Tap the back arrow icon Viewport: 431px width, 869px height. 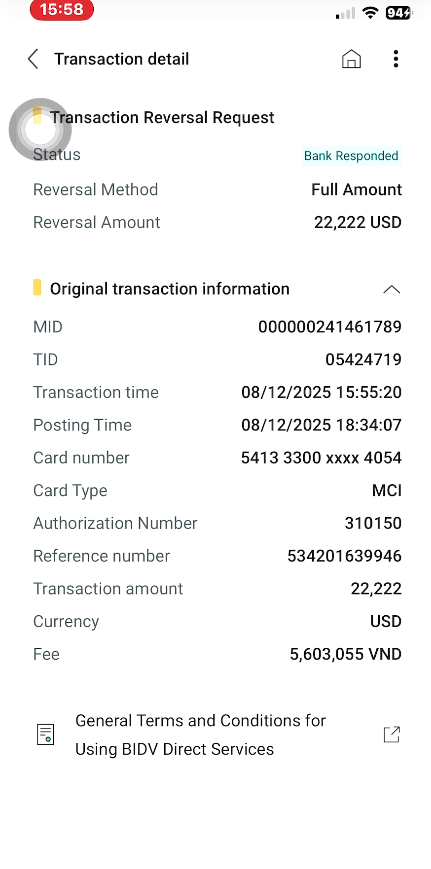33,59
